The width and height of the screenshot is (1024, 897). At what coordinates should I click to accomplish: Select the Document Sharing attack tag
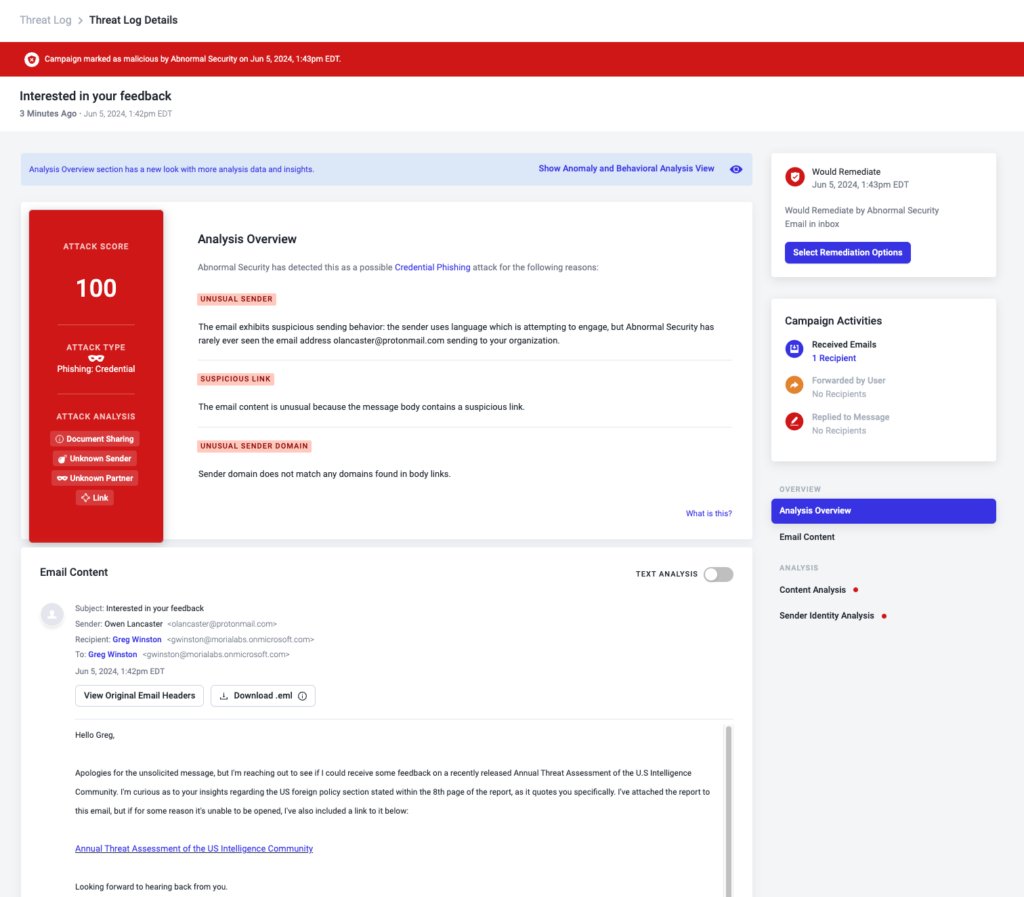(x=96, y=439)
